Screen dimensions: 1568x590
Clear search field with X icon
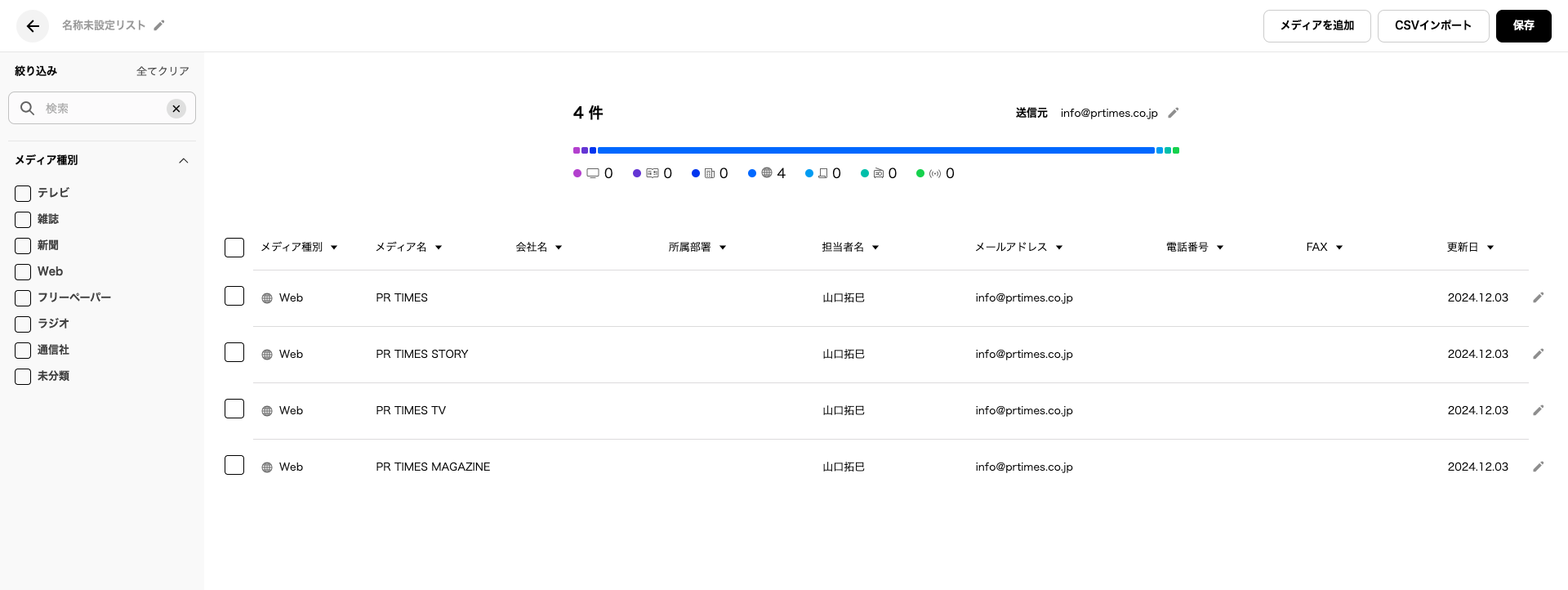point(176,109)
